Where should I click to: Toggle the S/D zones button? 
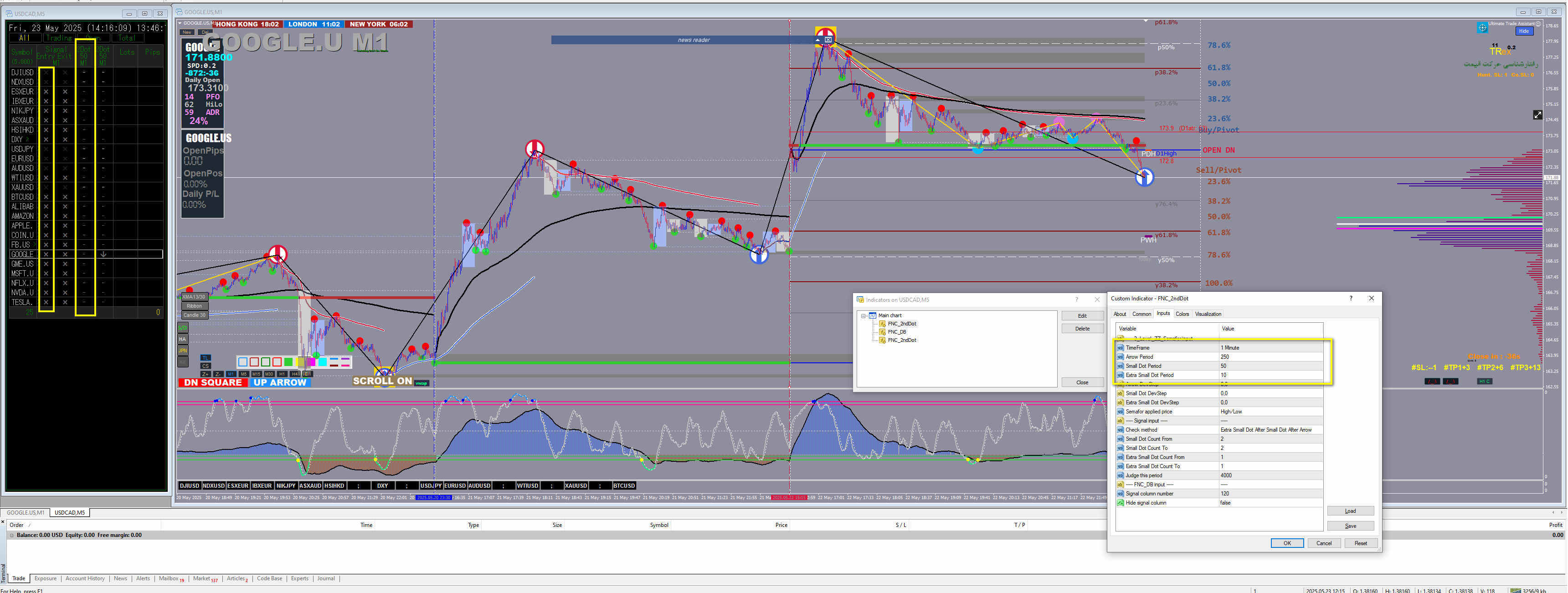coord(183,328)
